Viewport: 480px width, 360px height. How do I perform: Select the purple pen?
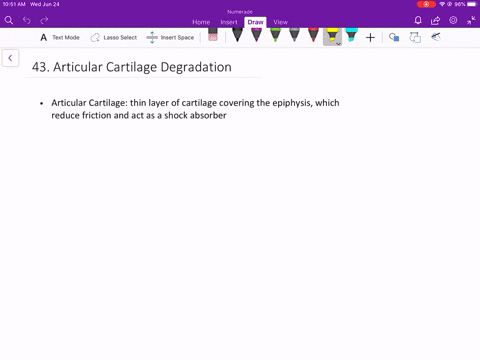coord(256,35)
